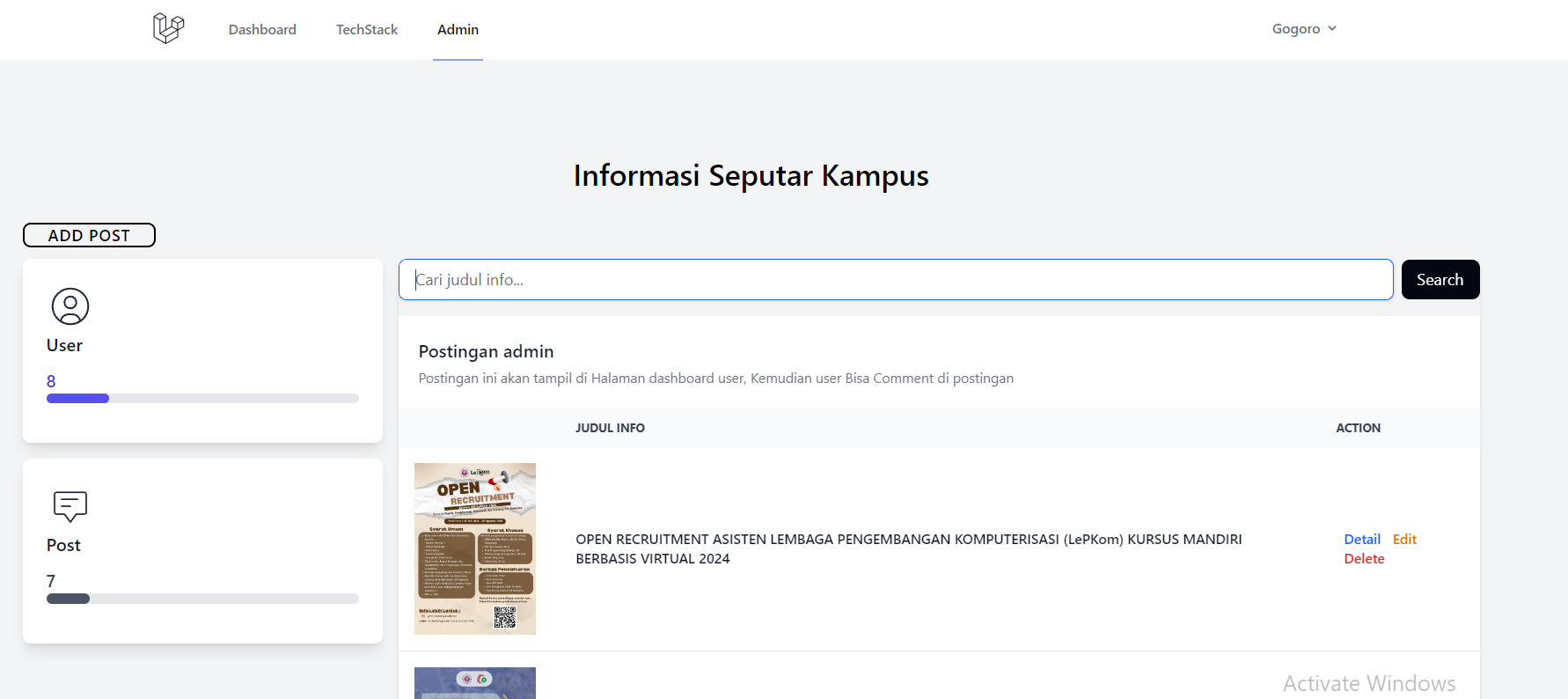Delete the LePKom recruitment post
1568x699 pixels.
click(x=1364, y=558)
